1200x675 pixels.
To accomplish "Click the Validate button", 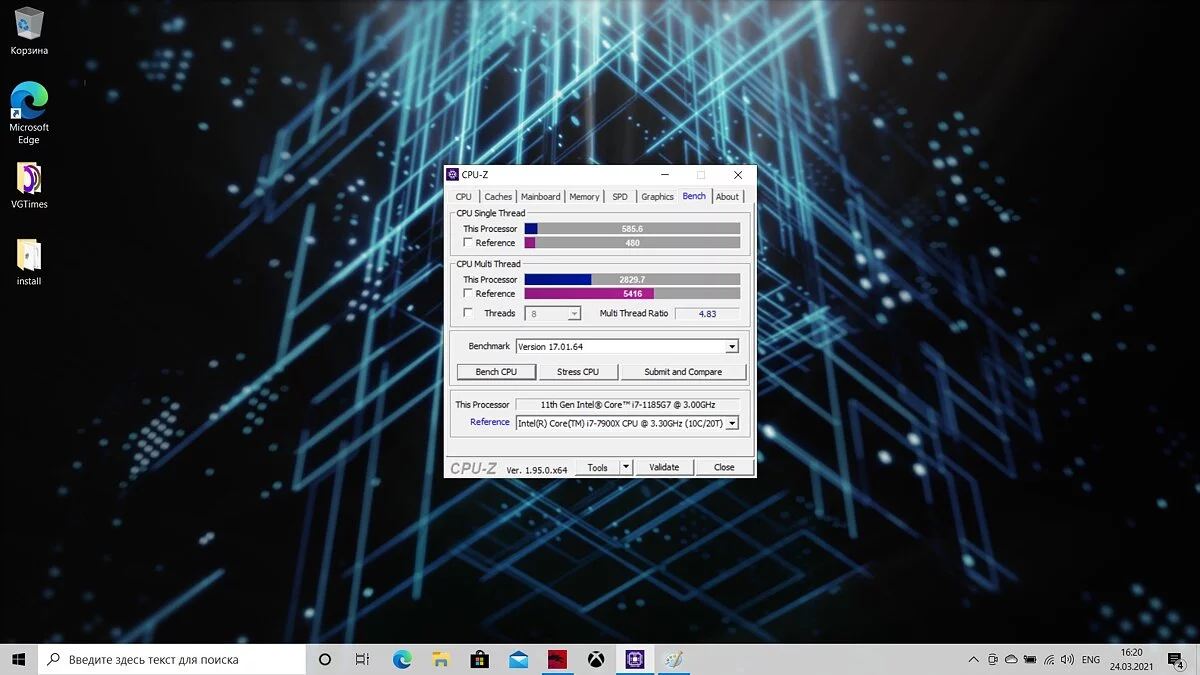I will pyautogui.click(x=664, y=467).
